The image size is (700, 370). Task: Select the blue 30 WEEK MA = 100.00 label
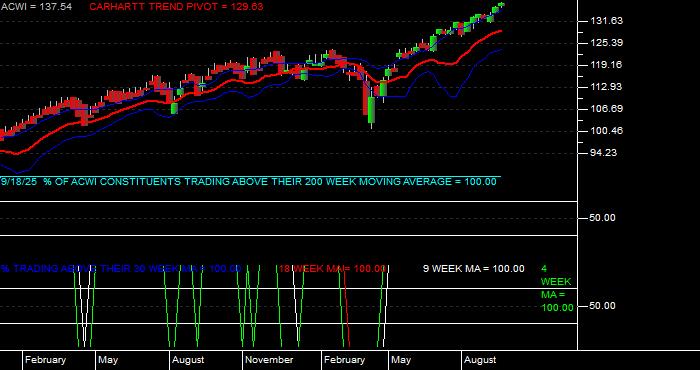[121, 269]
